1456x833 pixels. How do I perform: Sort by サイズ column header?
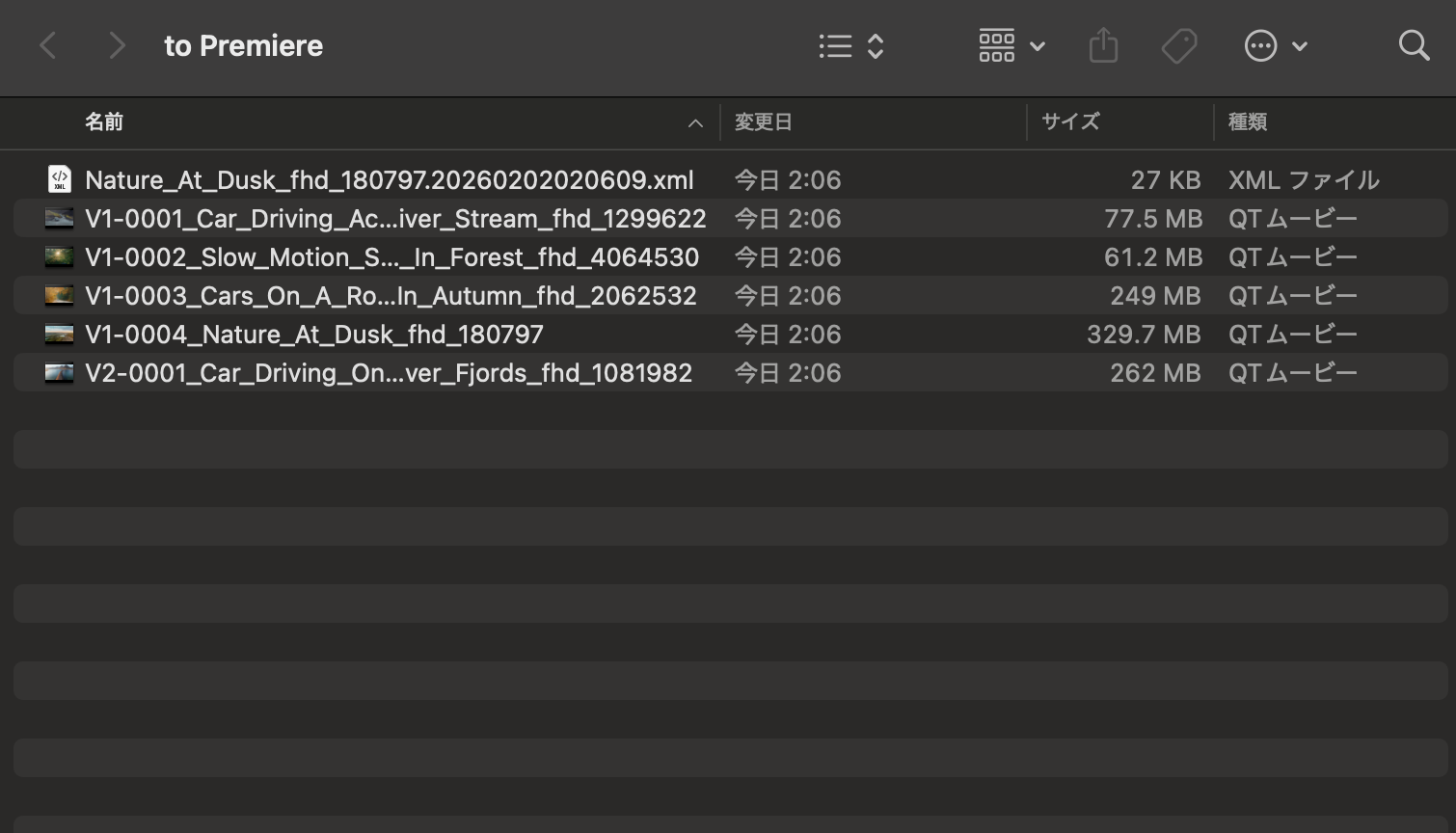point(1069,121)
